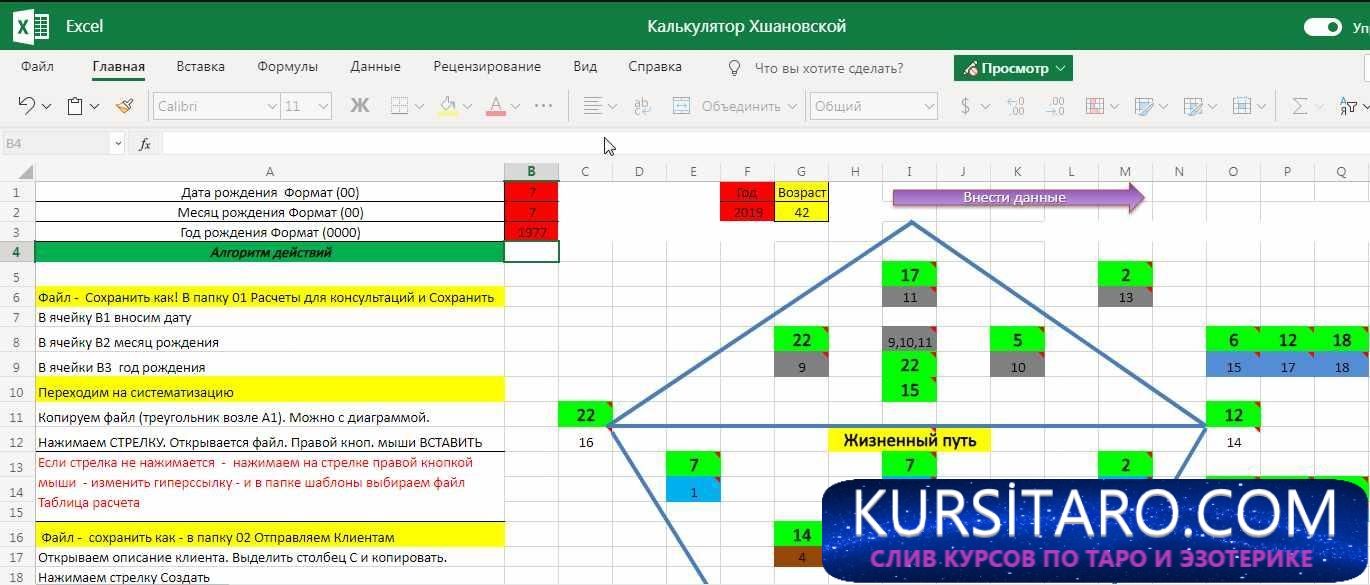This screenshot has width=1370, height=585.
Task: Click the red font color A icon
Action: [x=495, y=106]
